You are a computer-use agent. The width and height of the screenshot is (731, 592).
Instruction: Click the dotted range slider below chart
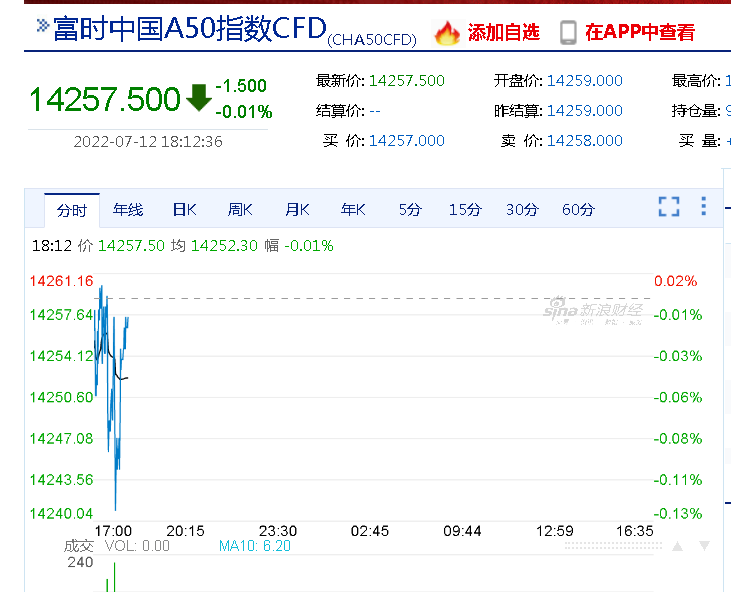pos(613,545)
